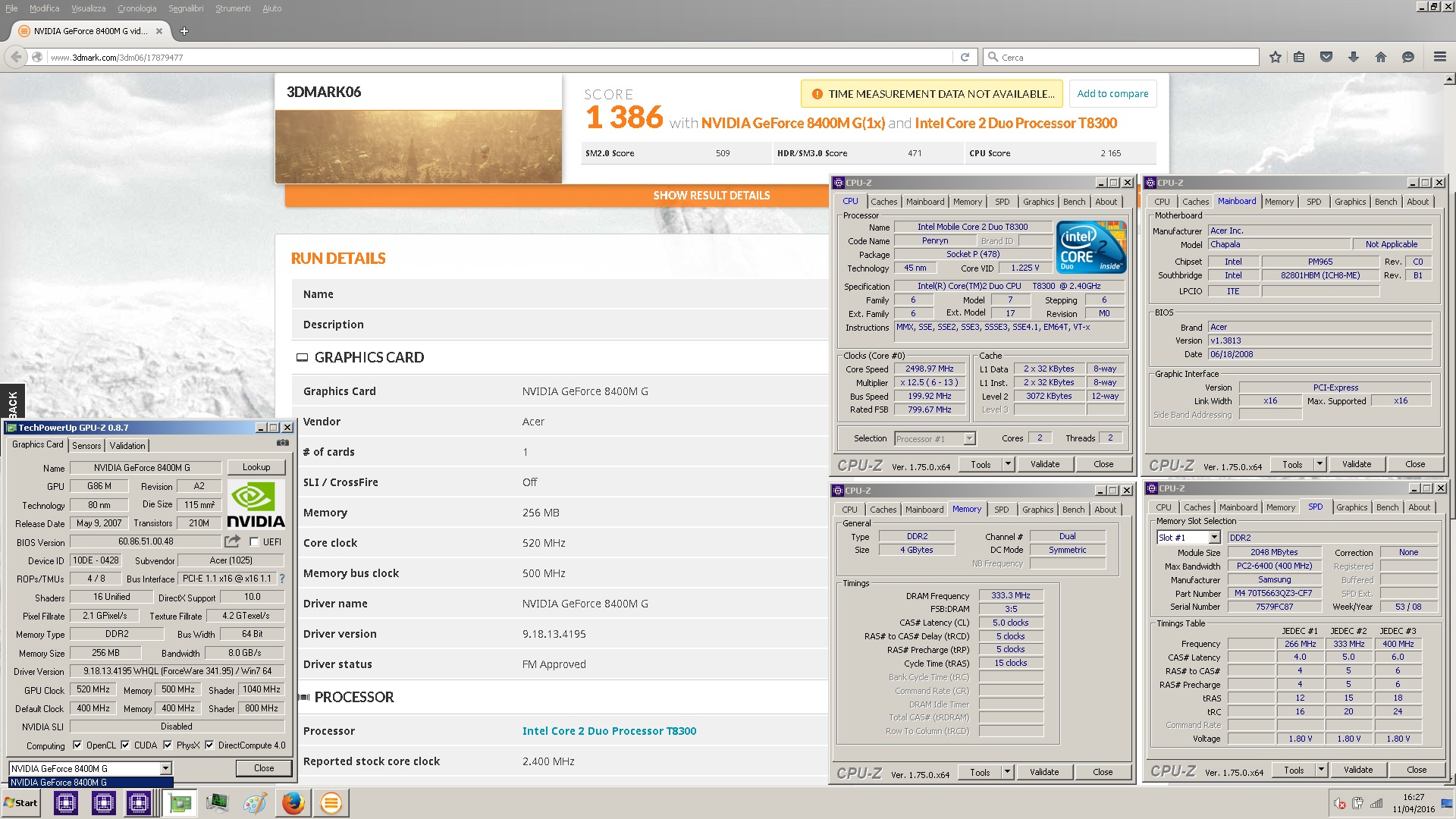Save GPU BIOS with the export icon
Screen dimensions: 1456x819
pos(232,541)
